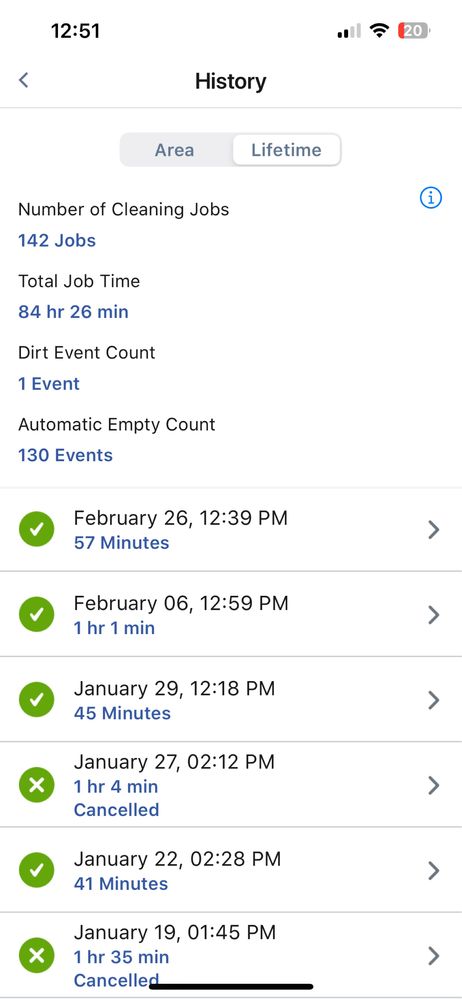Viewport: 462px width, 999px height.
Task: Tap green checkmark for January 29 job
Action: [37, 700]
